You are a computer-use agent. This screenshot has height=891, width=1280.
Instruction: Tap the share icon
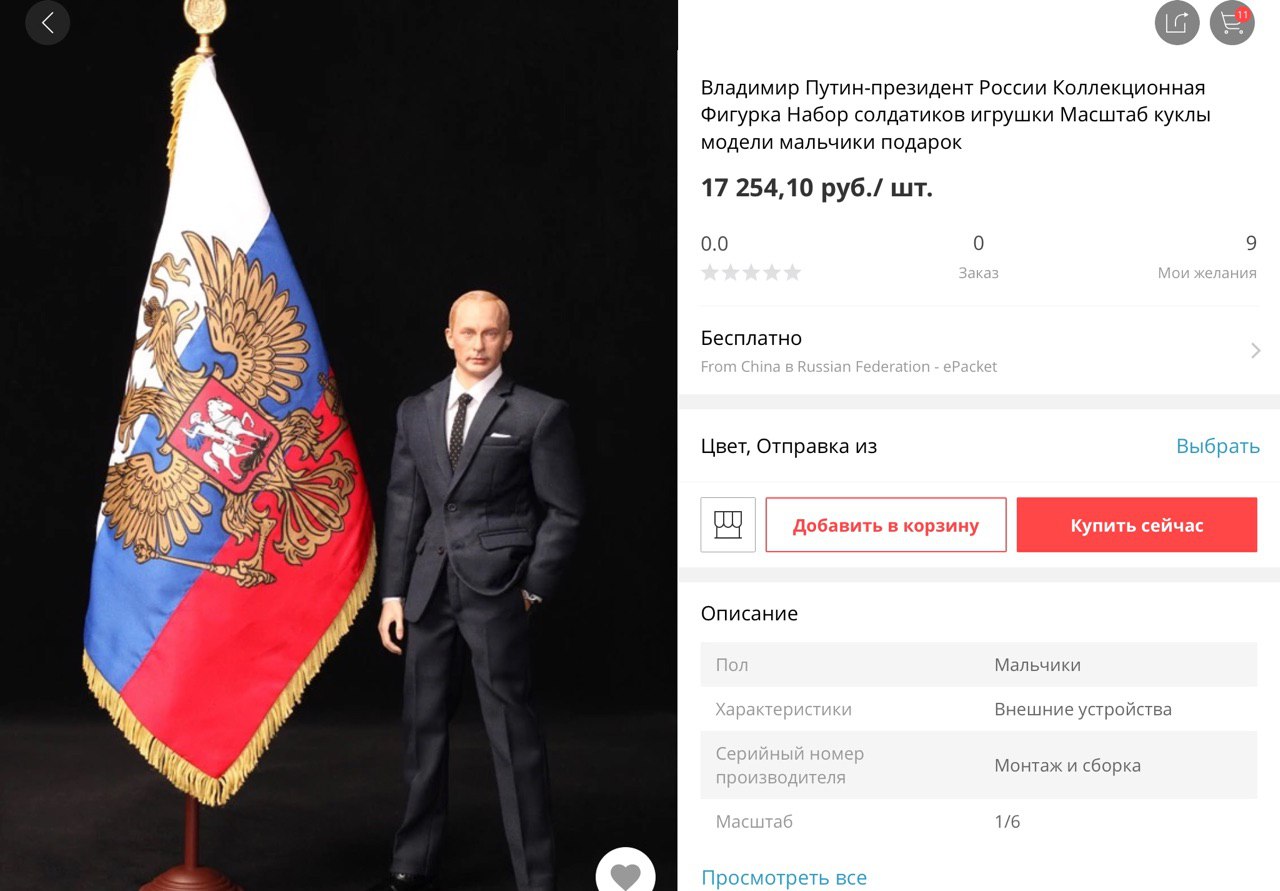click(x=1177, y=23)
